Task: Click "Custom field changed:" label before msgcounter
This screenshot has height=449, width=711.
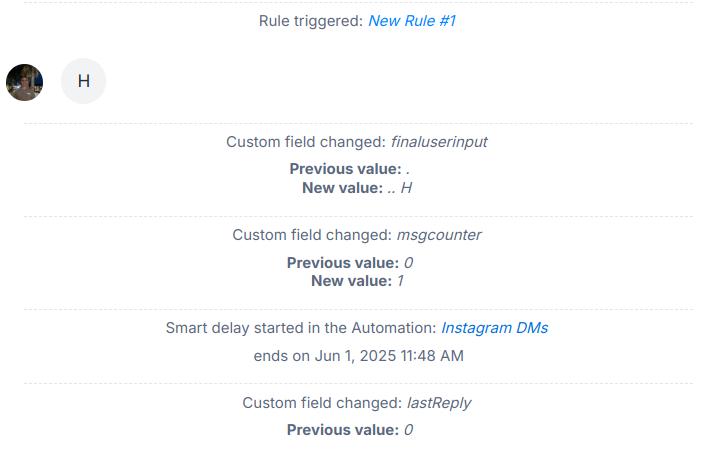Action: (x=312, y=235)
